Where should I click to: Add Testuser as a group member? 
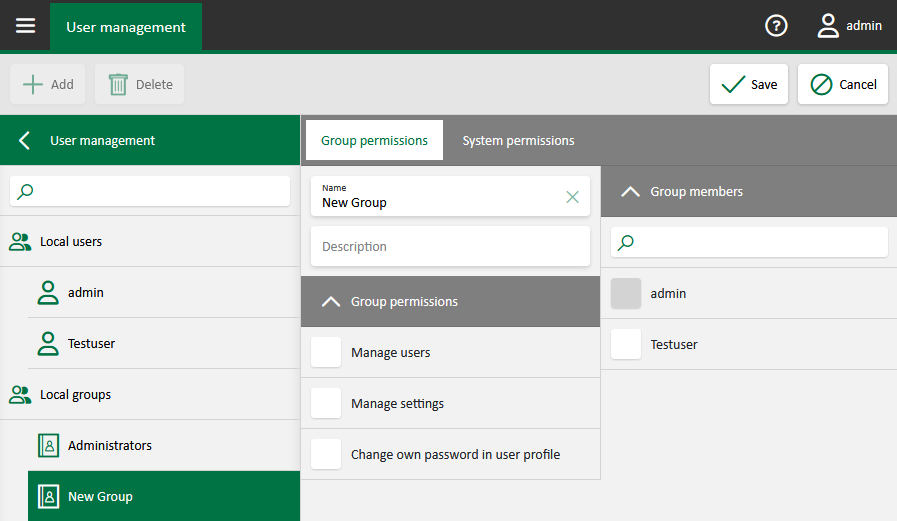[626, 344]
